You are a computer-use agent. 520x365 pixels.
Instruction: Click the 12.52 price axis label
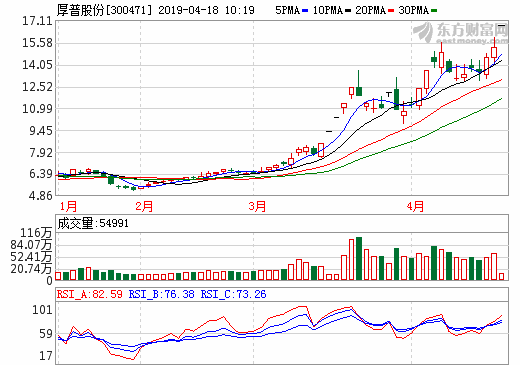37,87
